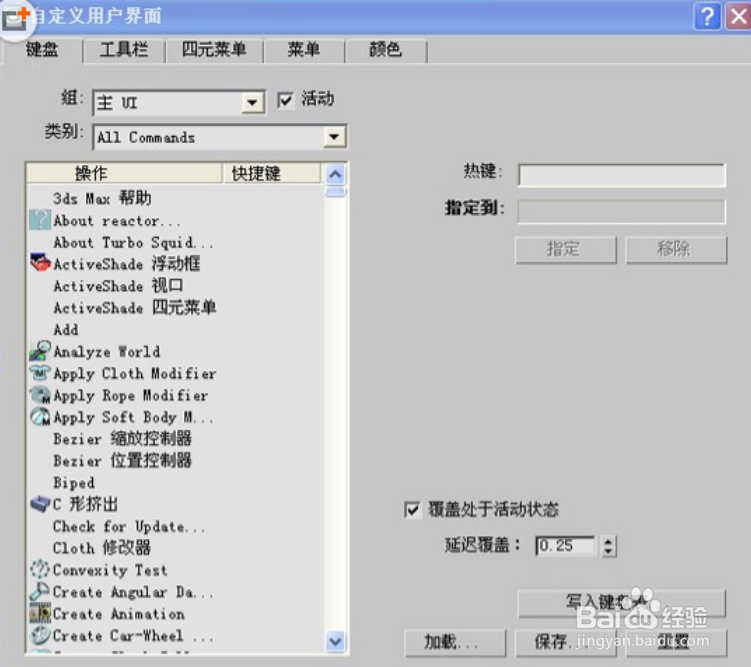Click the 重置 button
This screenshot has width=751, height=667.
point(676,642)
